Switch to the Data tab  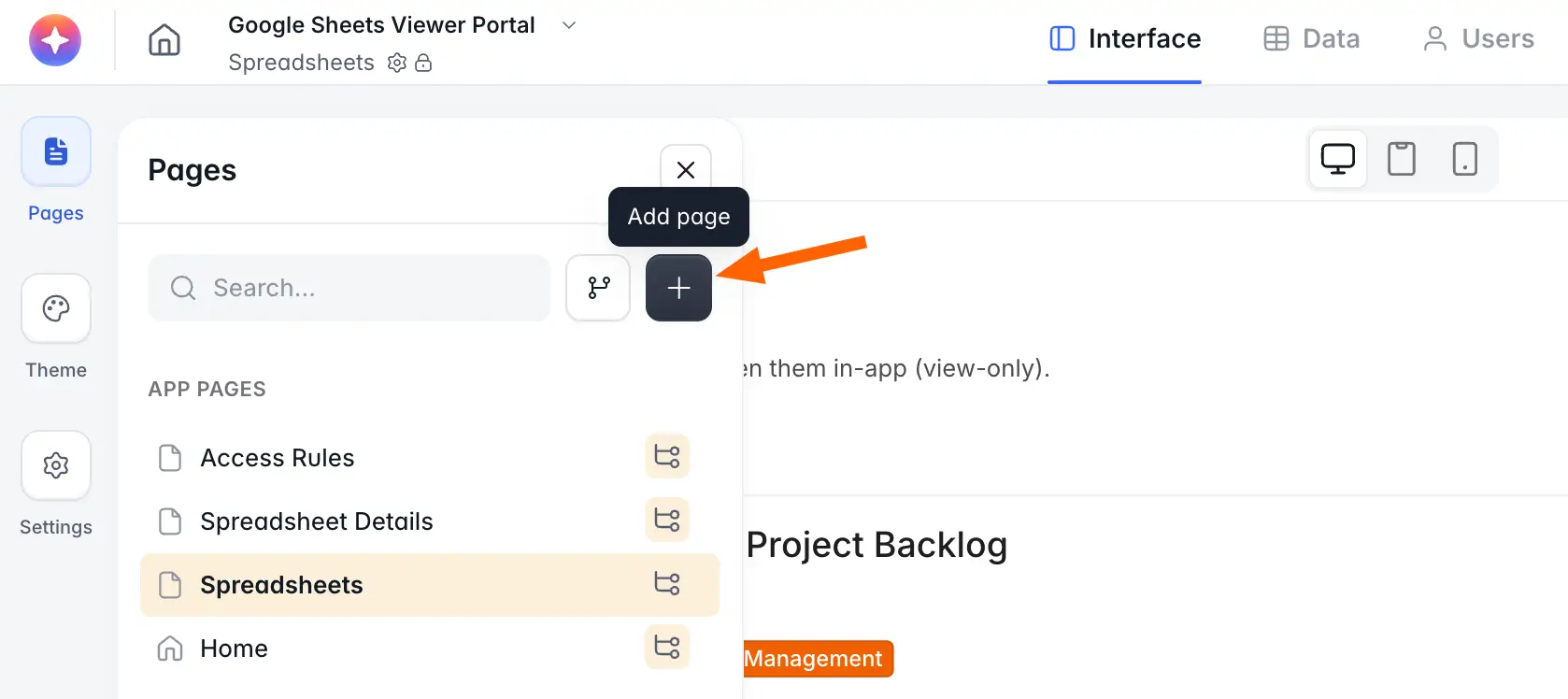pyautogui.click(x=1312, y=38)
